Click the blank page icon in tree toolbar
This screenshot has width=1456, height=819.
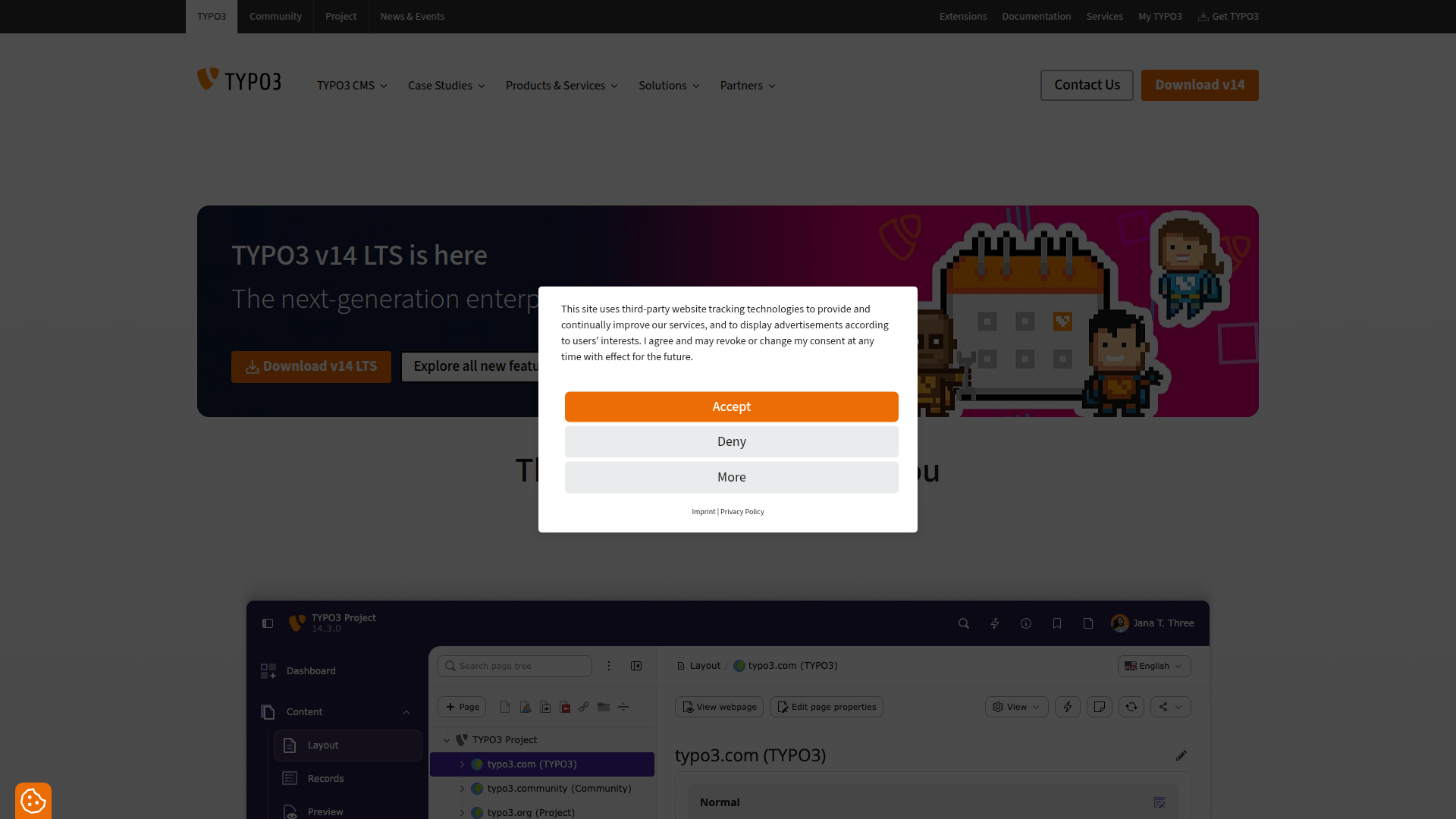tap(505, 707)
